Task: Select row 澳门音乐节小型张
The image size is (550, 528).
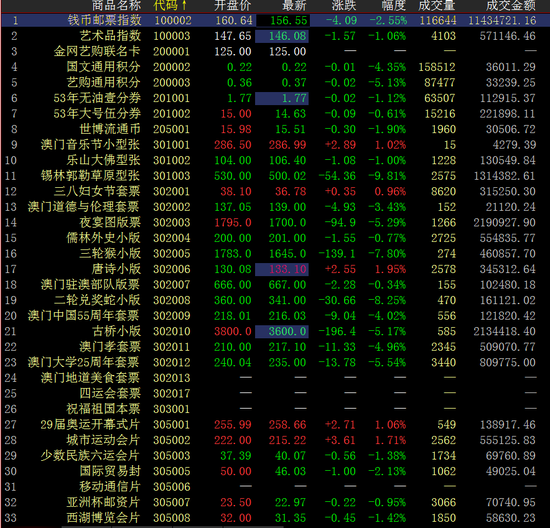Action: [275, 145]
